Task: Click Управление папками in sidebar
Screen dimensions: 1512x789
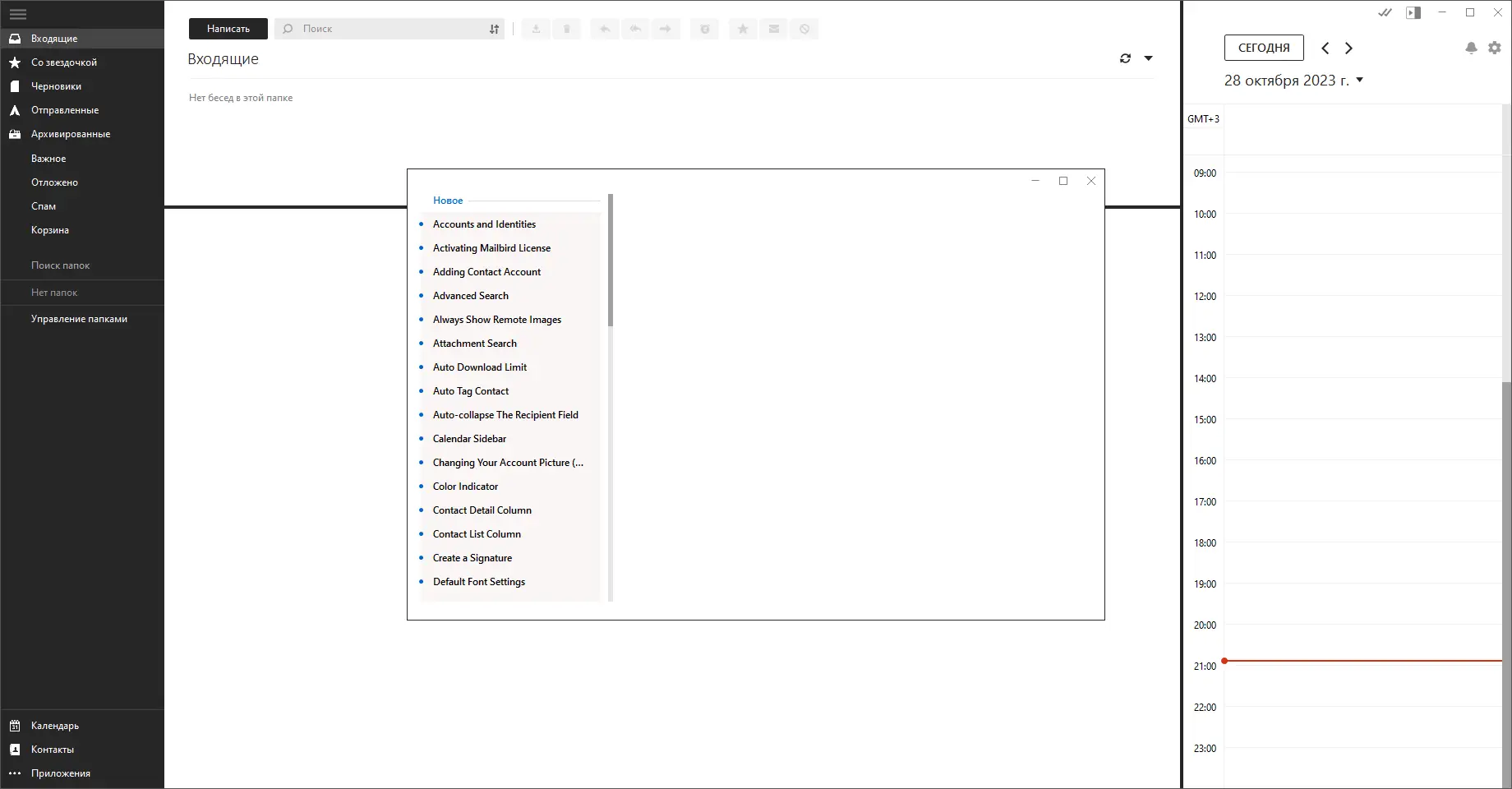Action: [79, 319]
